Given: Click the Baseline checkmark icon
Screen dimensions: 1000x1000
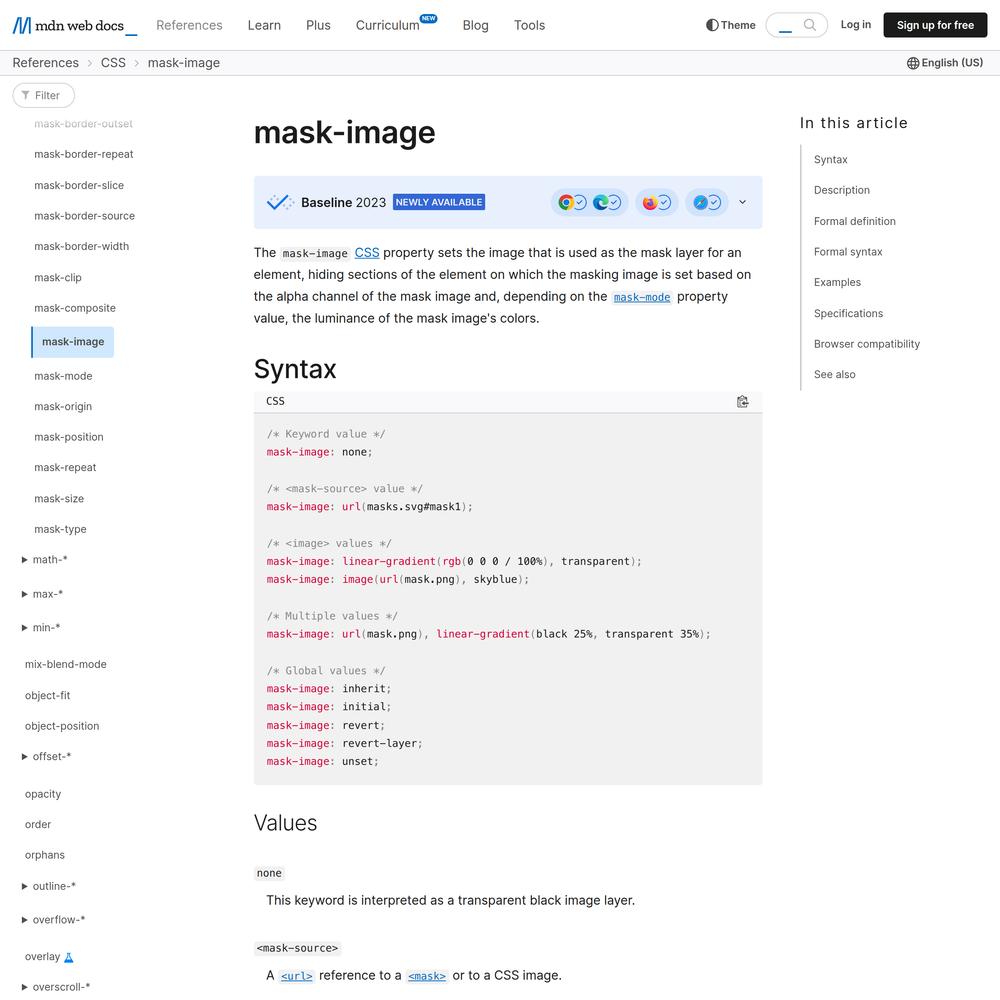Looking at the screenshot, I should click(280, 202).
